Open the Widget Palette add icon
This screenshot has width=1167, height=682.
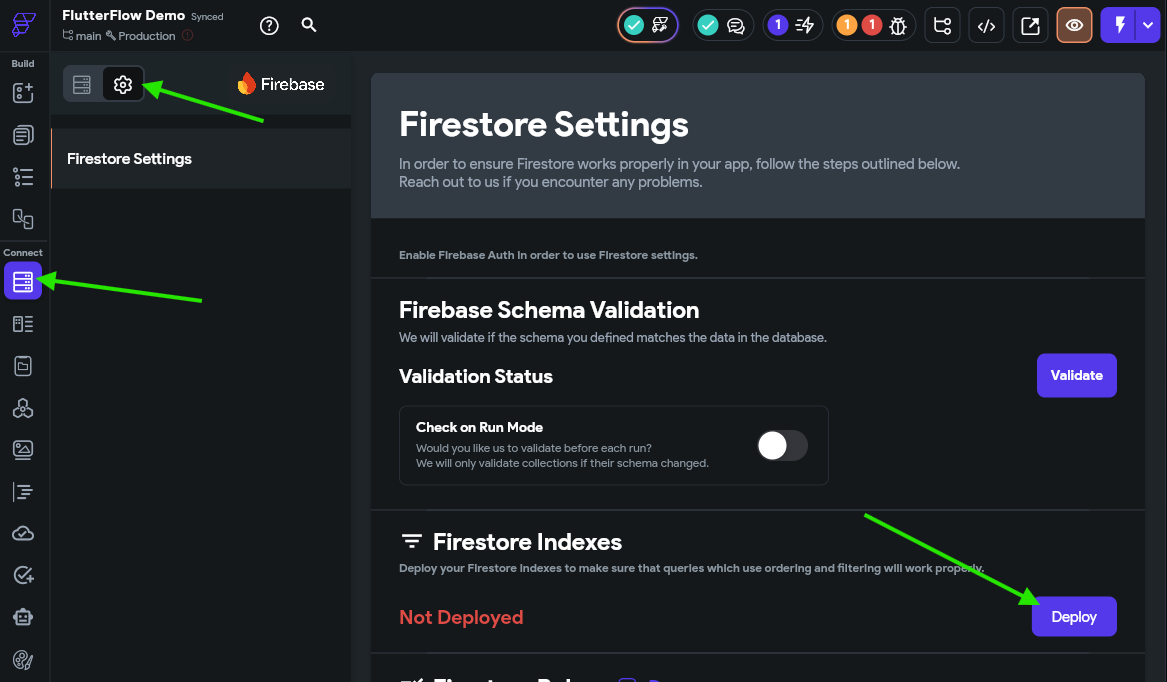pyautogui.click(x=23, y=92)
